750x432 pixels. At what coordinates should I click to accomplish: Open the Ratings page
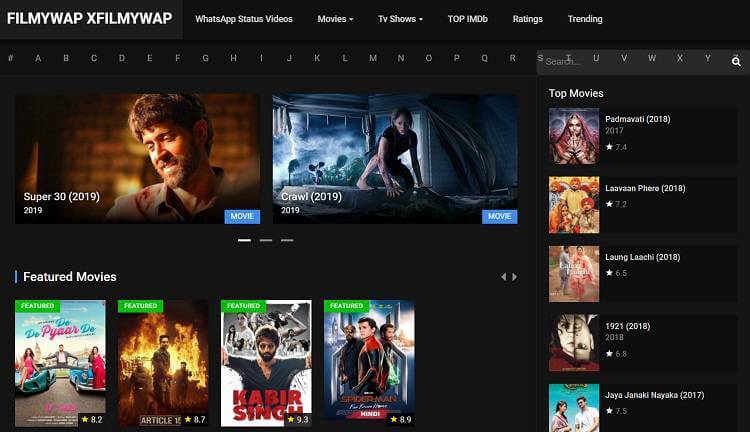(528, 19)
